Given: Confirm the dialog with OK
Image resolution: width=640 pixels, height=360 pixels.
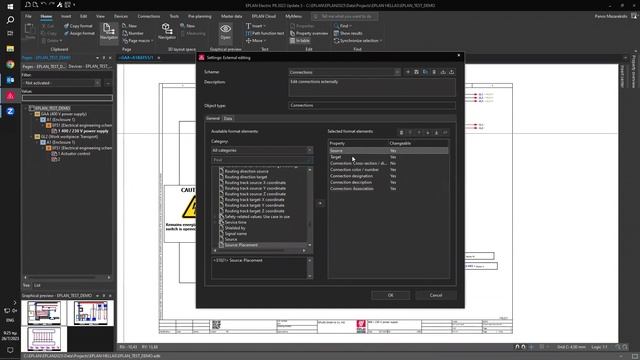Looking at the screenshot, I should pos(391,295).
